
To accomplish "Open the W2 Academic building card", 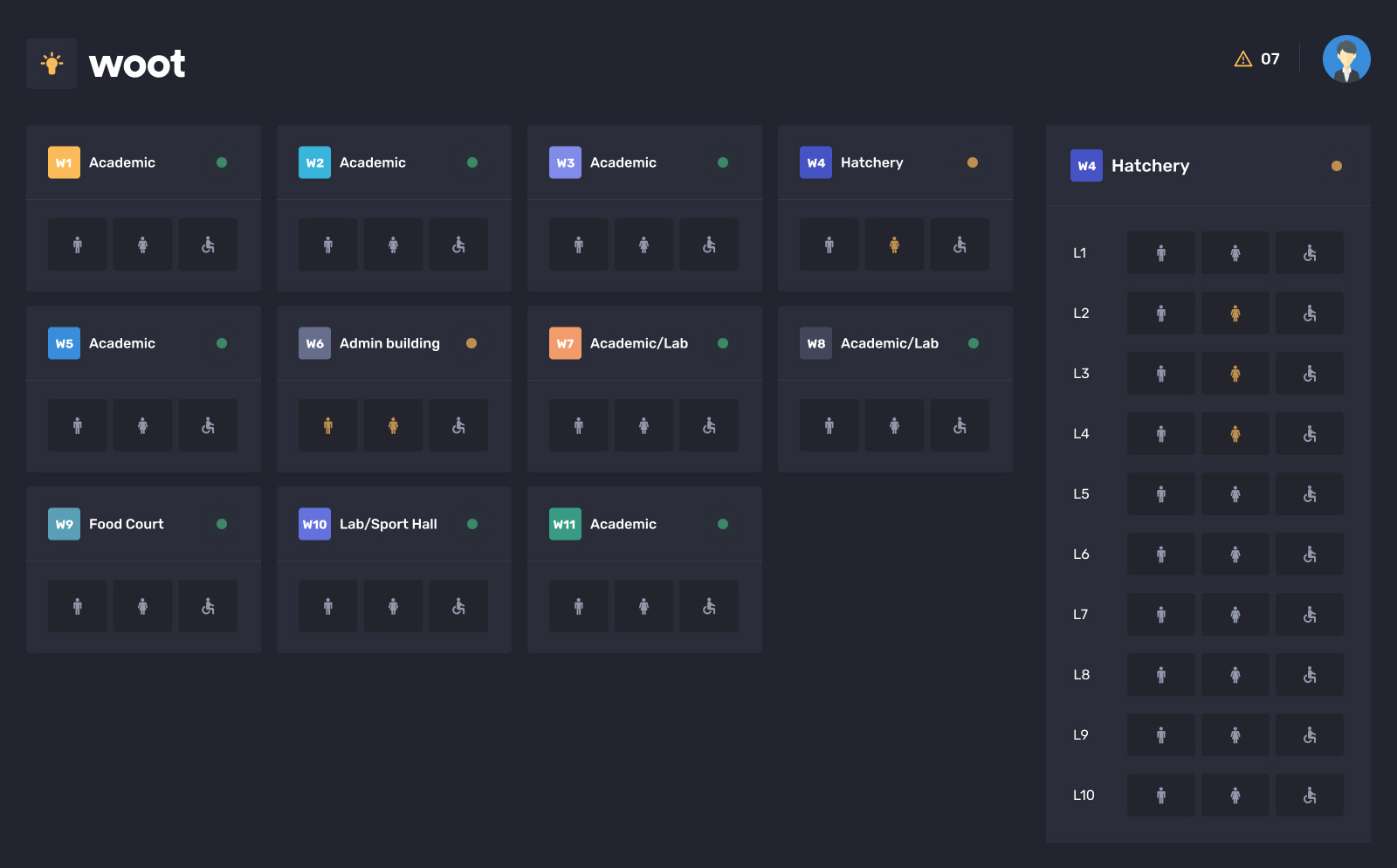I will (x=373, y=162).
